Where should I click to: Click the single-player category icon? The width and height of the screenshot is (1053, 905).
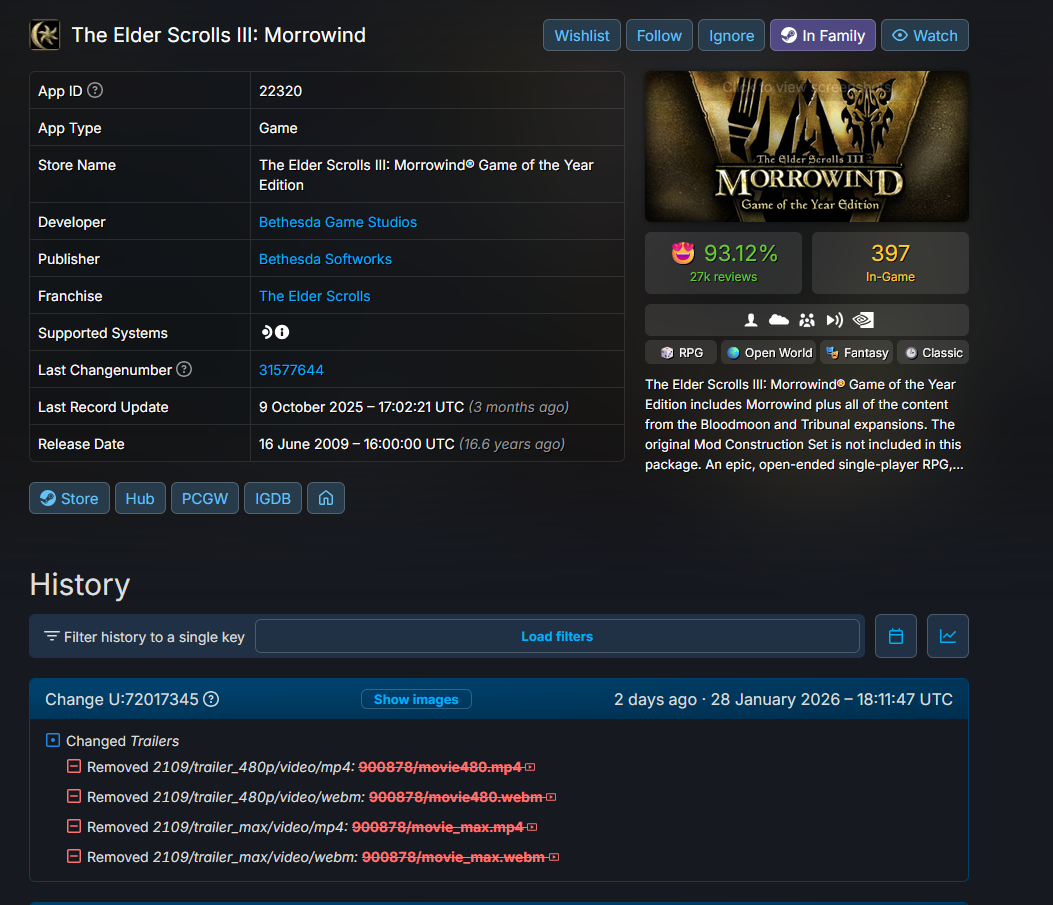pos(751,320)
